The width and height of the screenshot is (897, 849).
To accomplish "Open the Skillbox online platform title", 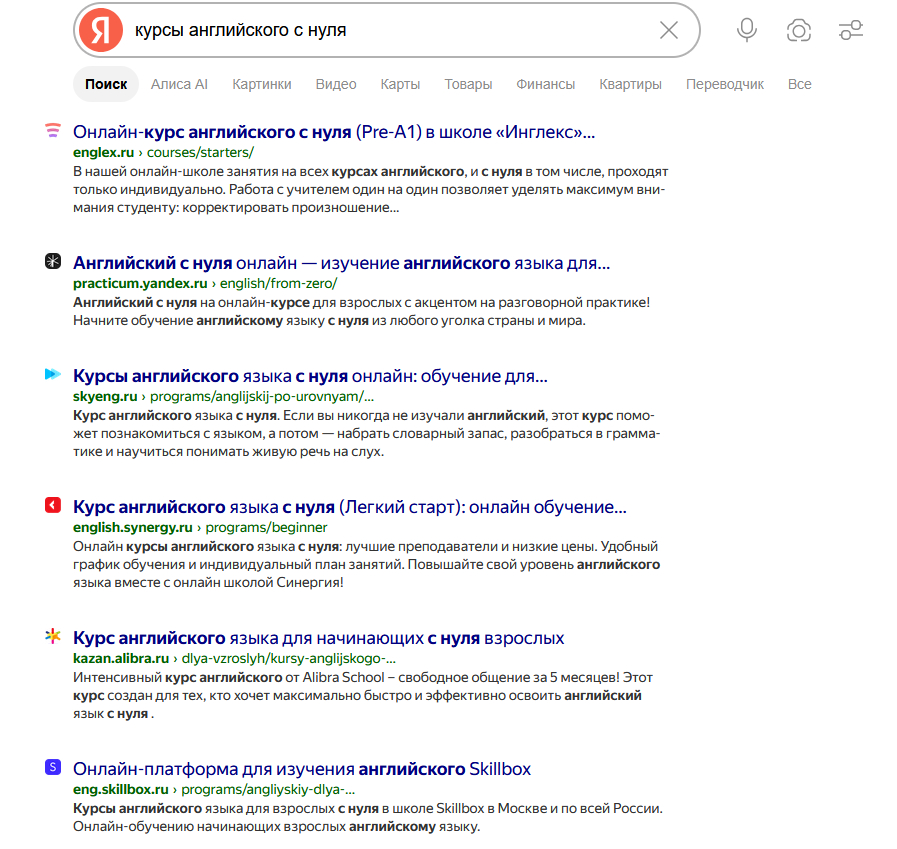I will pyautogui.click(x=302, y=769).
